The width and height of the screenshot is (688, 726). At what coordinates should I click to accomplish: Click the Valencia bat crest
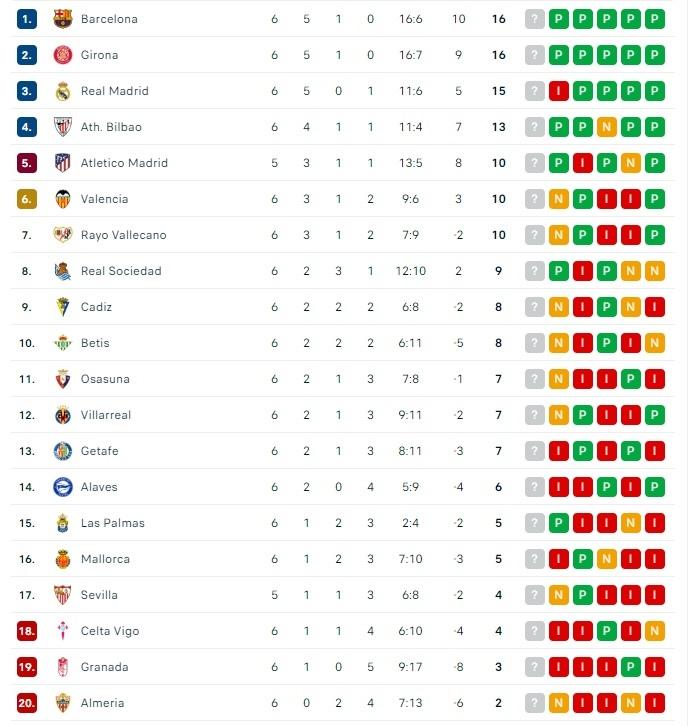tap(63, 199)
